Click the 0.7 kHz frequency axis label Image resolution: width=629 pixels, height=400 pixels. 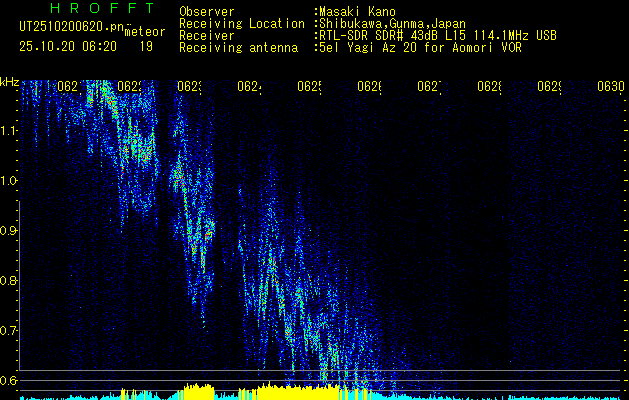8,330
